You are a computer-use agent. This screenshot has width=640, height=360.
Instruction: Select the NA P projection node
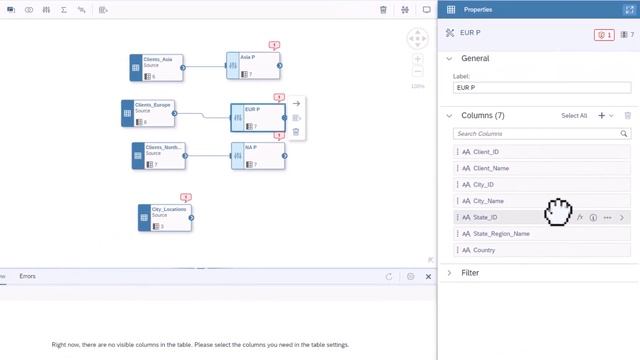(258, 156)
